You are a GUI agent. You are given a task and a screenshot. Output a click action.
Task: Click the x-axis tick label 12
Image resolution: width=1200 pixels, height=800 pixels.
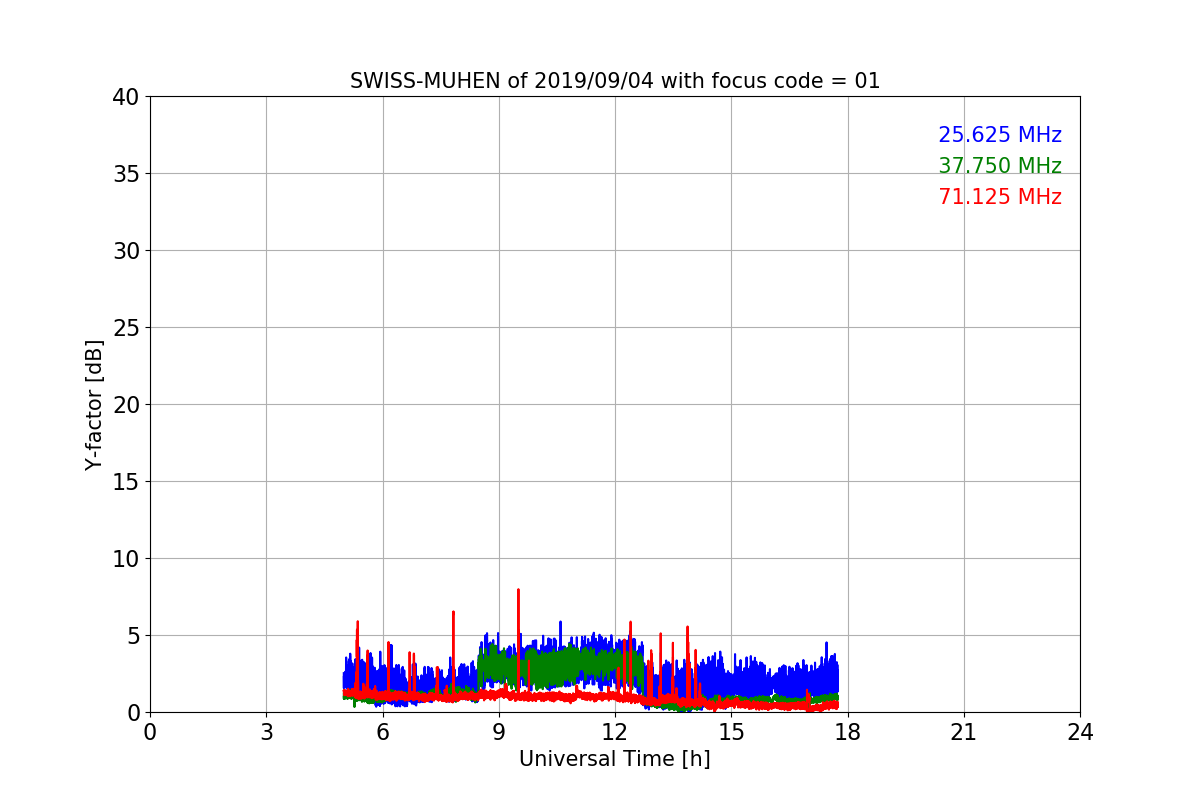(x=615, y=732)
